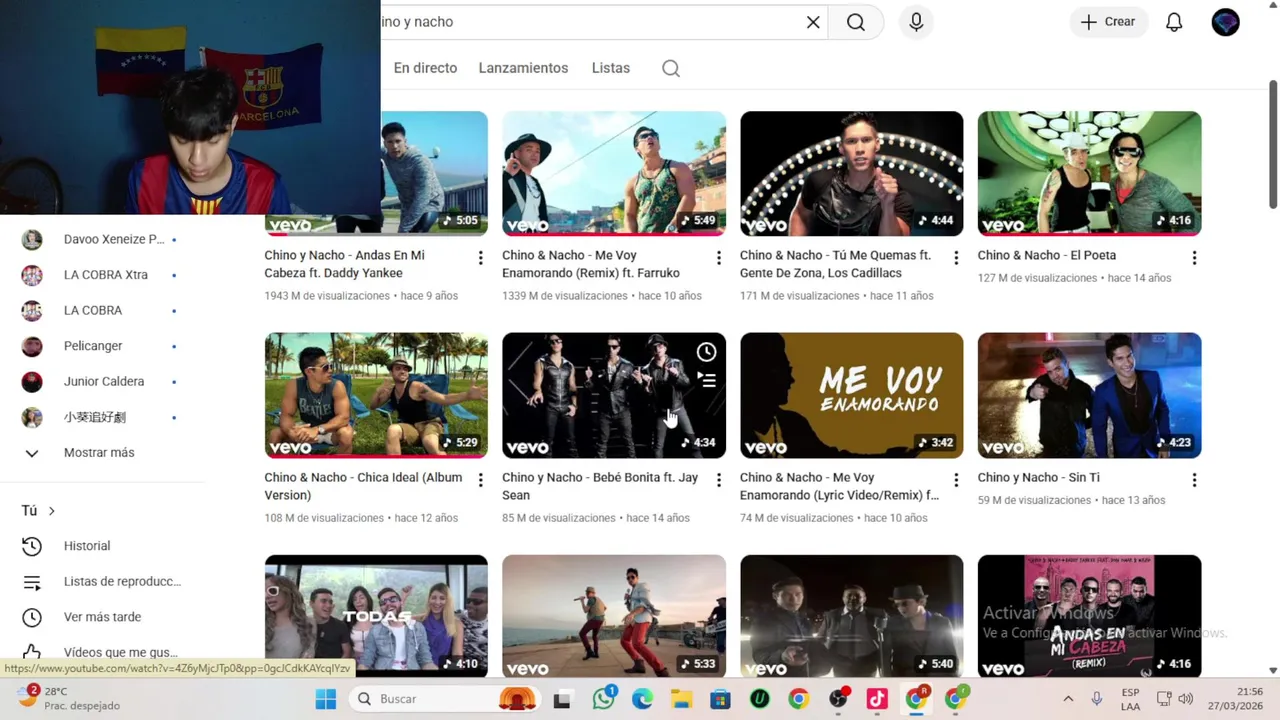Click the search icon beside Listas tab
This screenshot has height=720, width=1280.
pyautogui.click(x=671, y=68)
